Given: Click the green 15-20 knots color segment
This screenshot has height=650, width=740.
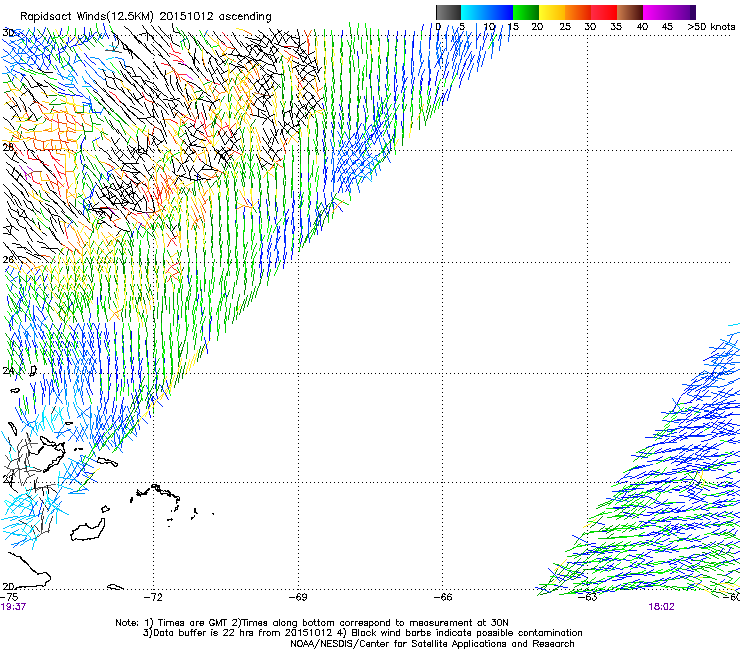Looking at the screenshot, I should 526,12.
